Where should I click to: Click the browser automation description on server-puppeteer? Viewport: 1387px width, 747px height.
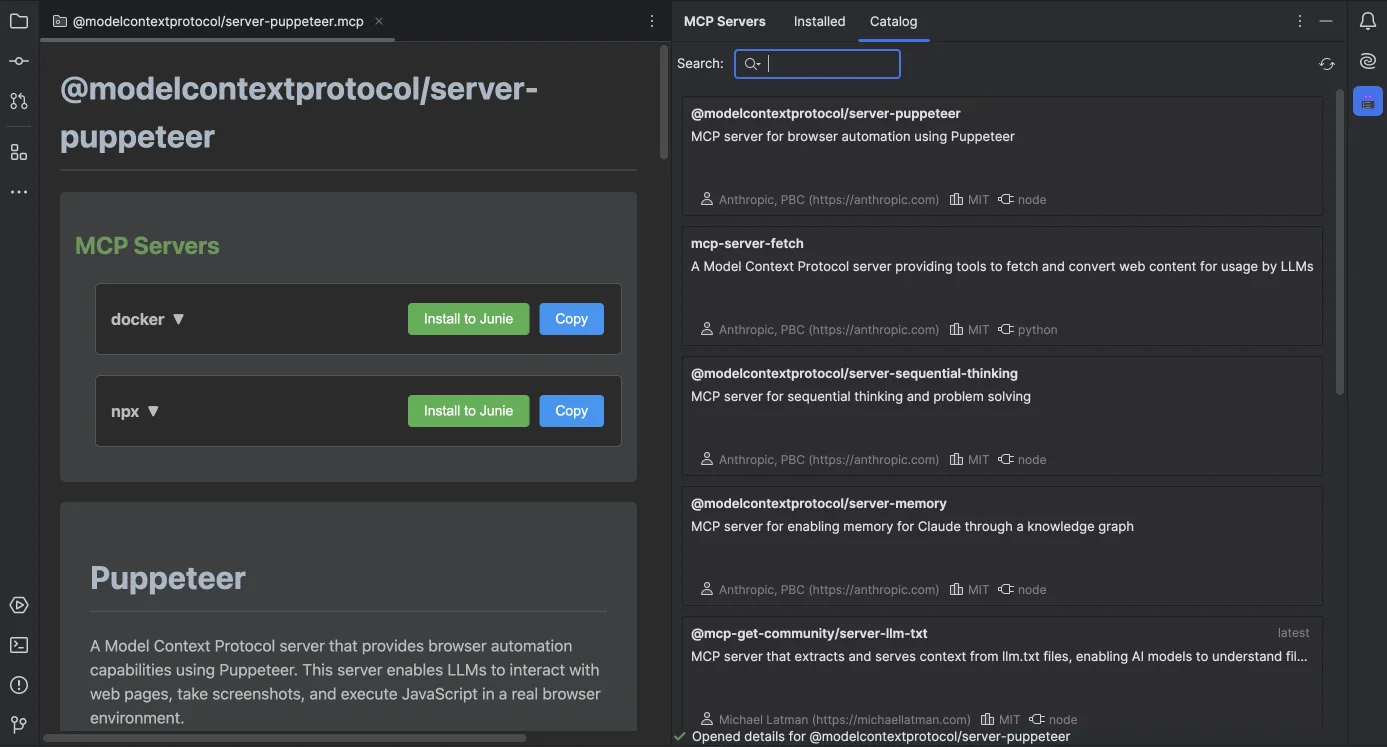click(853, 137)
